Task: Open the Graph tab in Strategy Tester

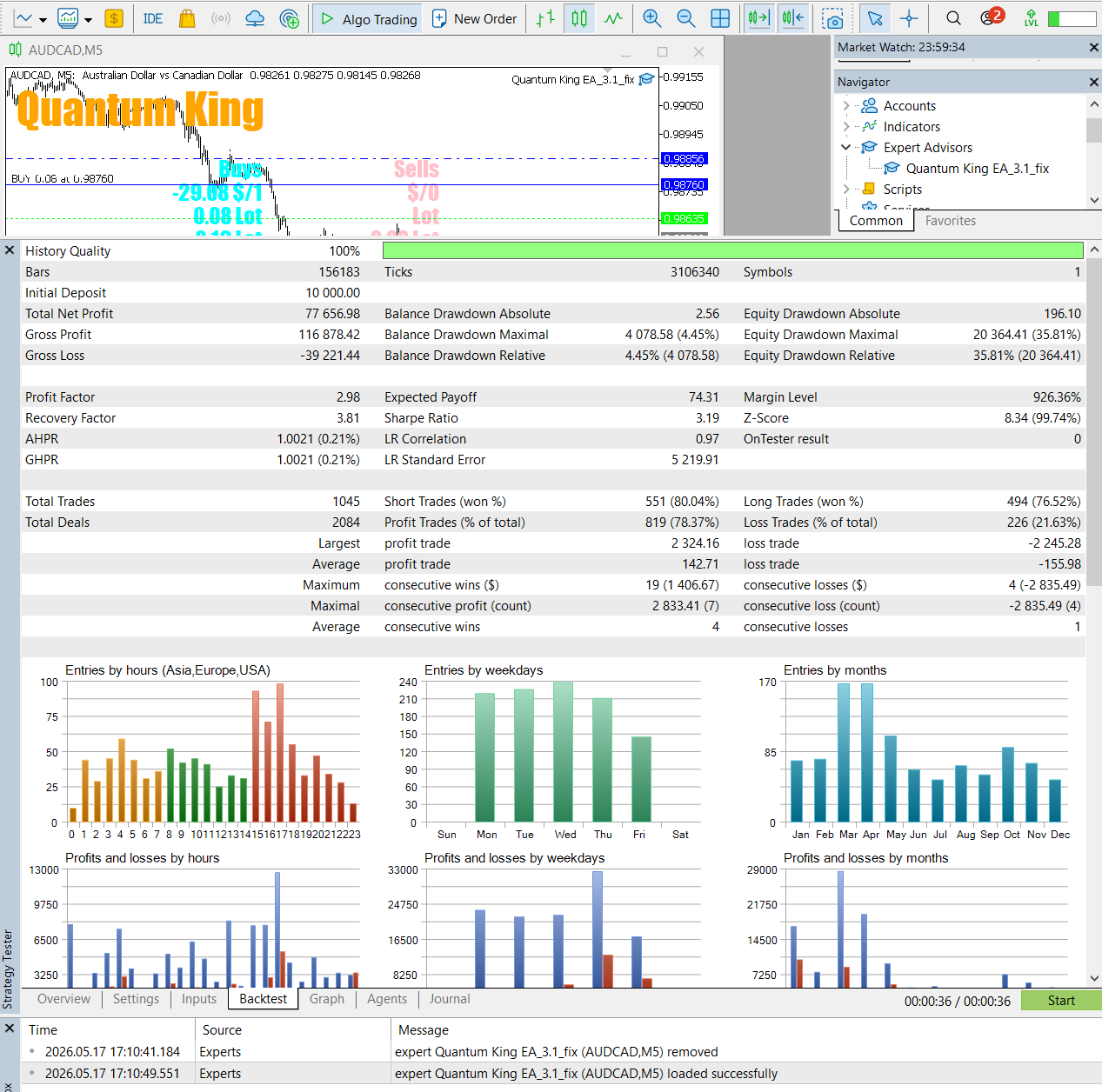Action: click(x=327, y=999)
